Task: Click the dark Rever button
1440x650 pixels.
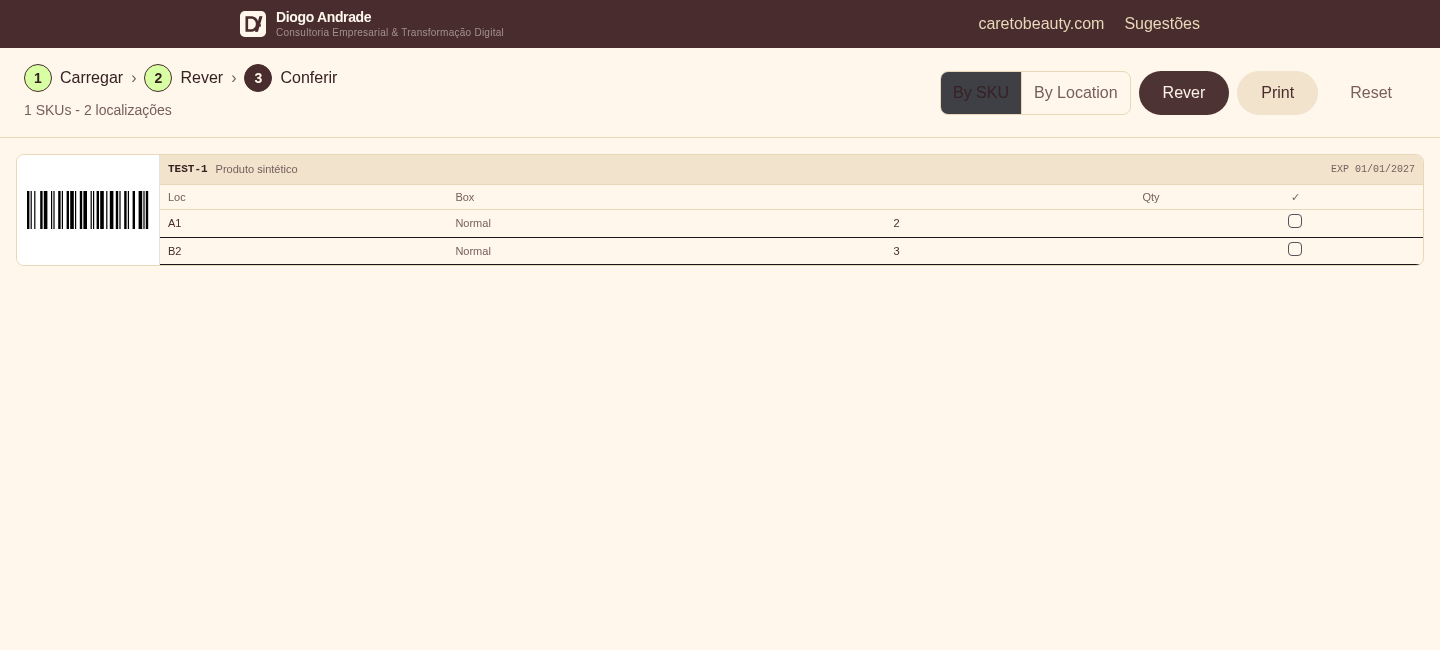Action: [x=1184, y=93]
